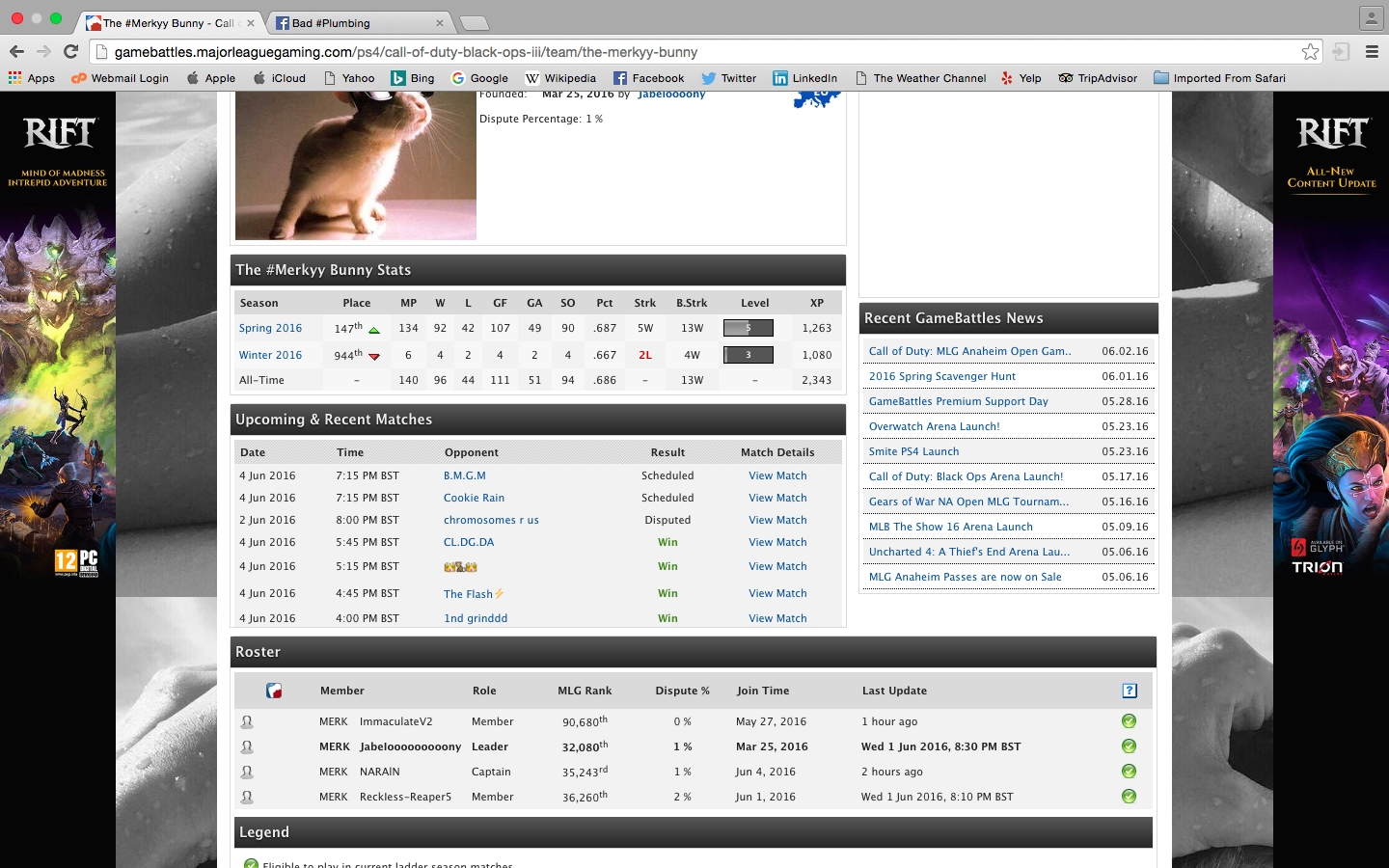The width and height of the screenshot is (1389, 868).
Task: Close the Bad #Plumbing tab
Action: pos(440,23)
